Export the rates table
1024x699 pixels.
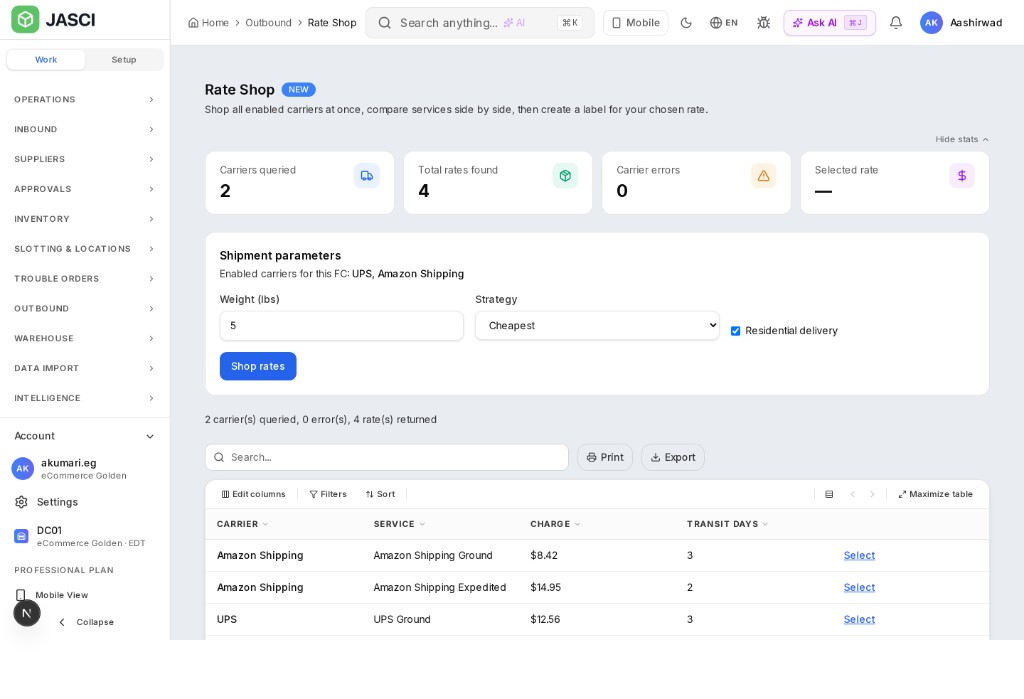click(x=673, y=457)
